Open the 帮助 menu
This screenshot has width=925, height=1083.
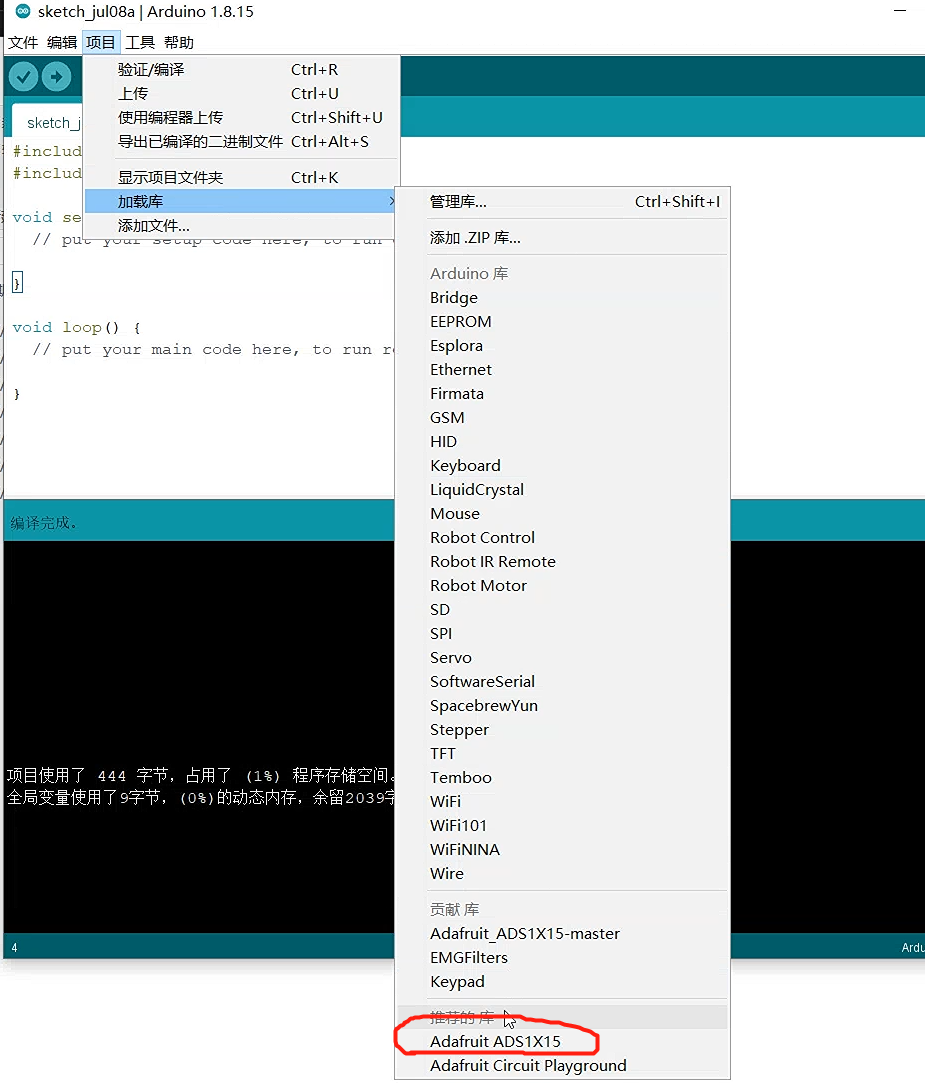[x=177, y=42]
